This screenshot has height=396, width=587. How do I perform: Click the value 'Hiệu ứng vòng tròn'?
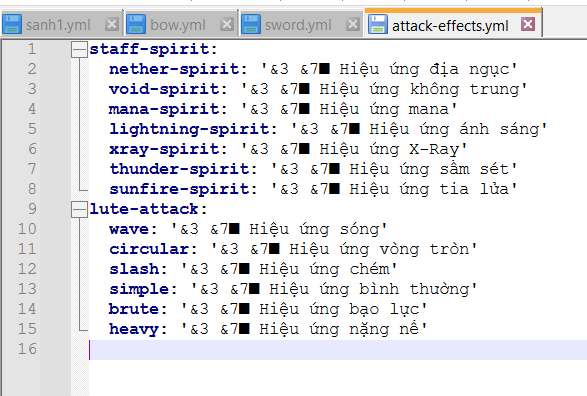point(379,250)
